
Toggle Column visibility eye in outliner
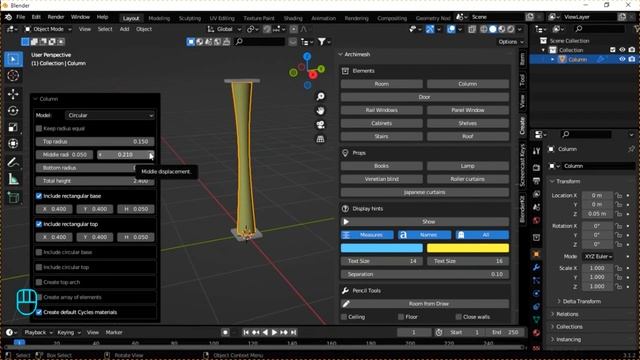[622, 60]
